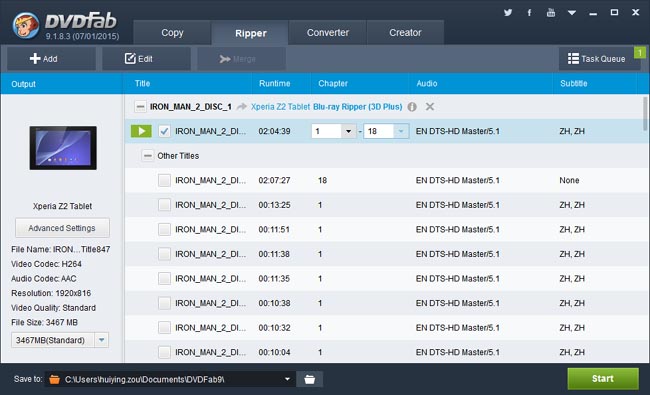Click the orange folder icon beside save path
The image size is (650, 395).
tap(54, 379)
